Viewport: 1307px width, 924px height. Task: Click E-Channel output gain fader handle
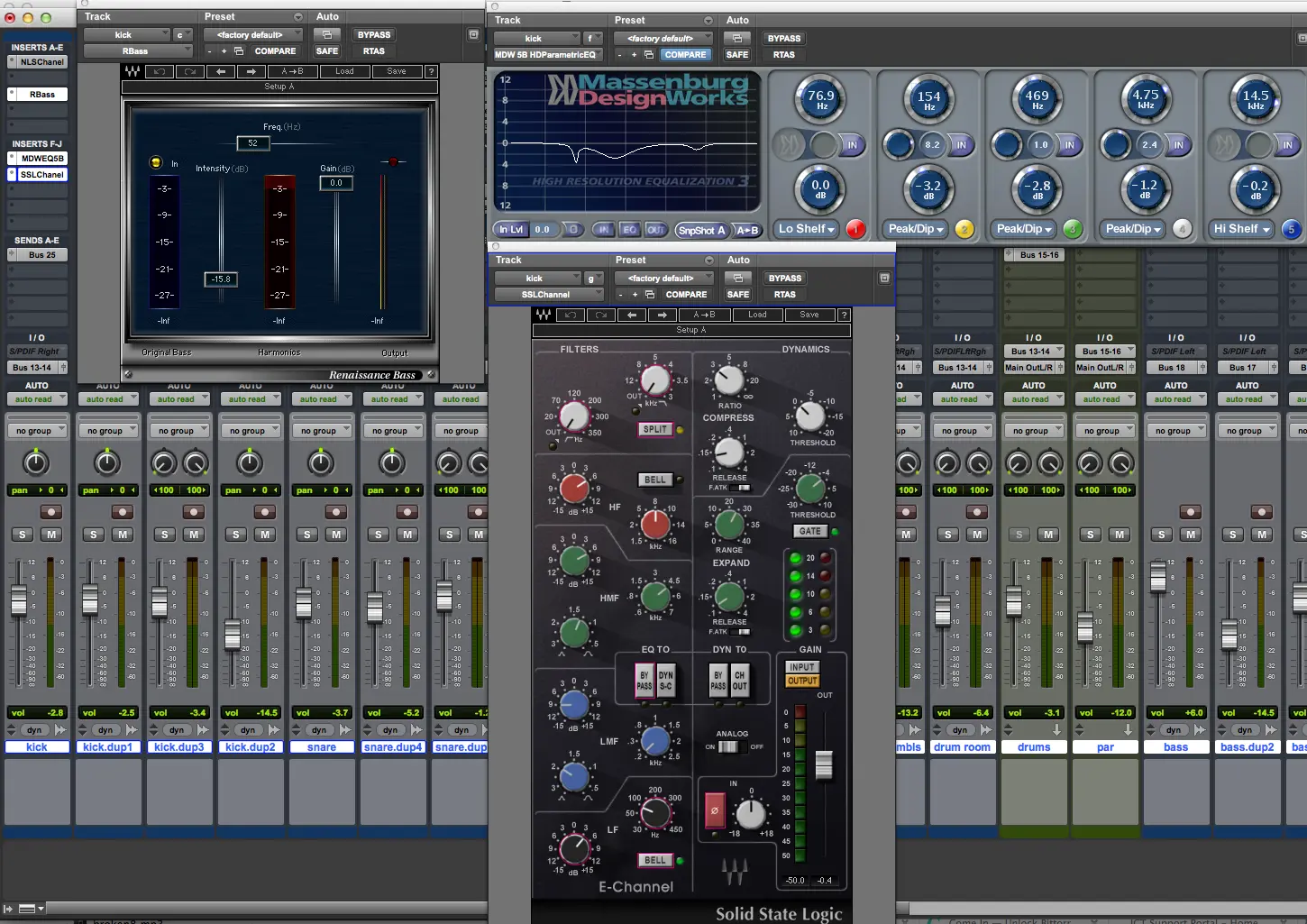(824, 764)
